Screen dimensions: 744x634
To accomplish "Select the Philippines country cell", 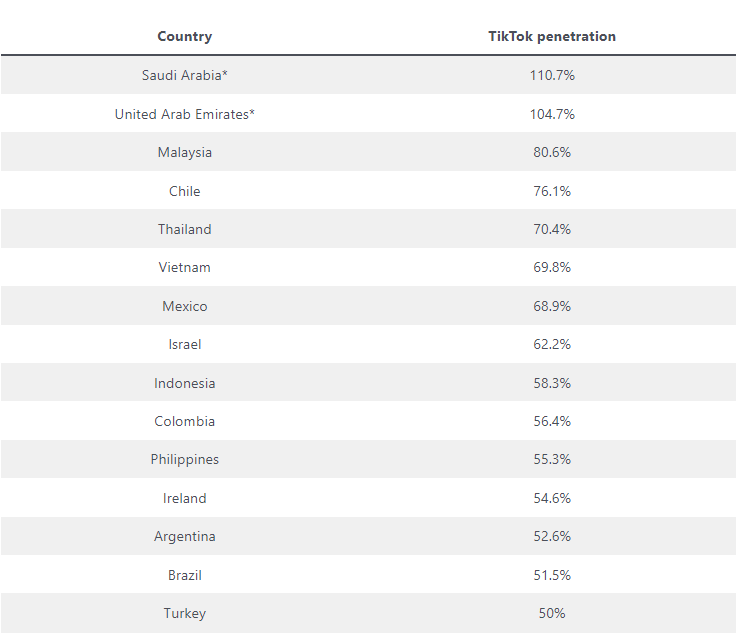I will coord(185,459).
